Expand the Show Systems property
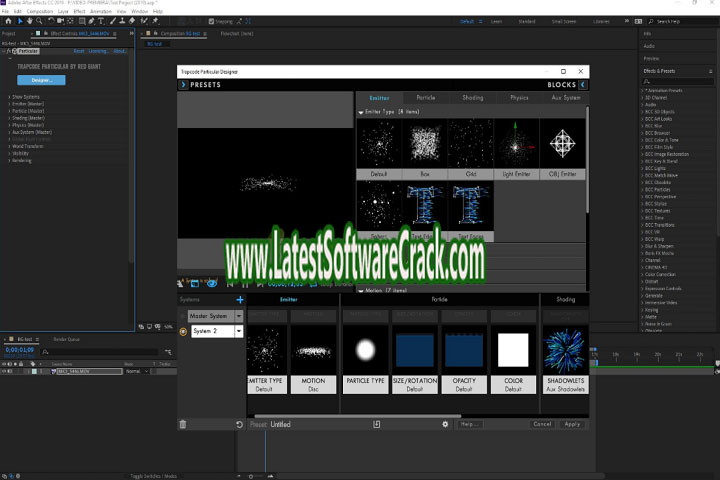Viewport: 720px width, 480px height. click(9, 97)
